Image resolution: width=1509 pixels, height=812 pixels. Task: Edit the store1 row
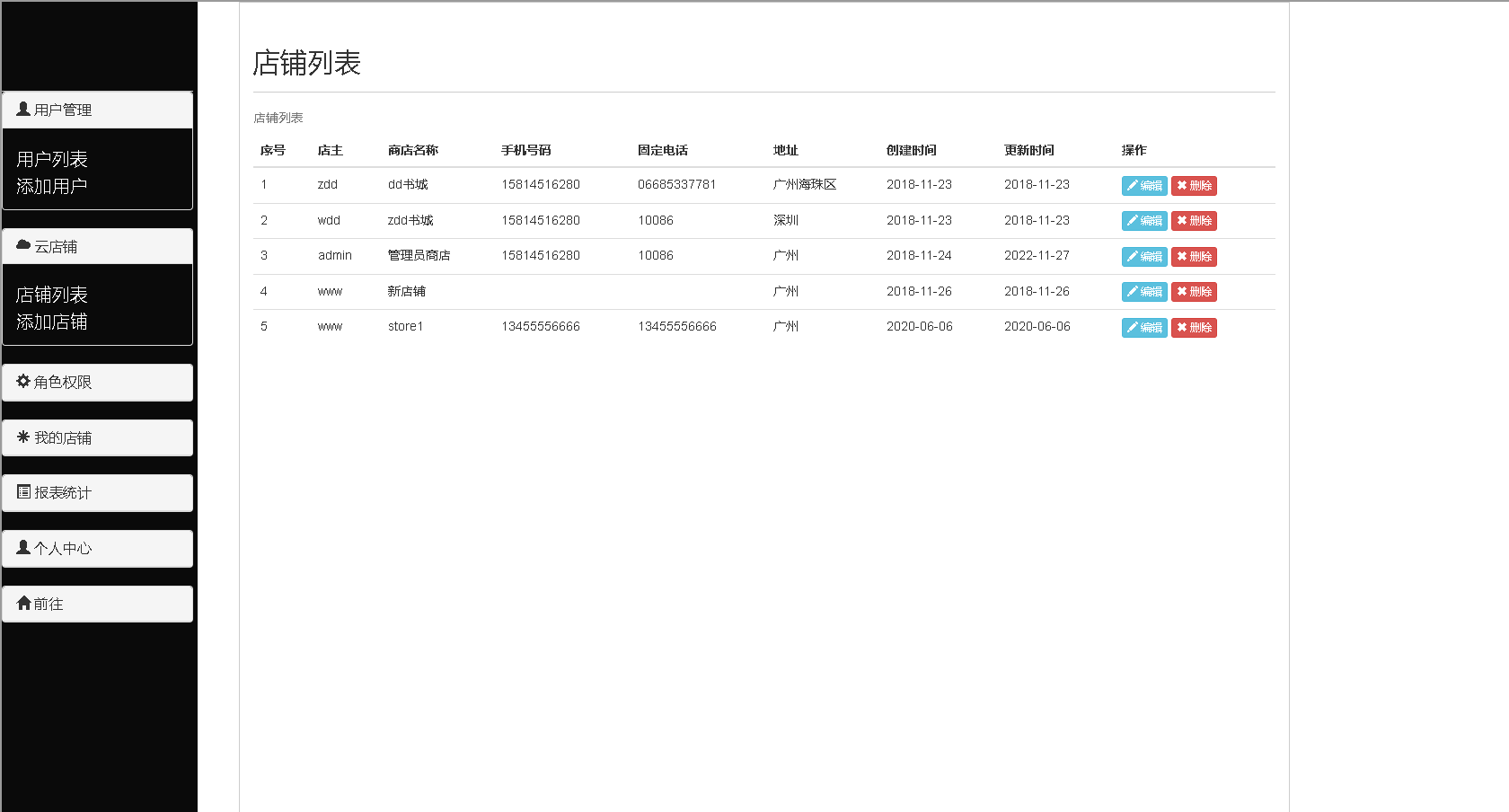click(1144, 327)
